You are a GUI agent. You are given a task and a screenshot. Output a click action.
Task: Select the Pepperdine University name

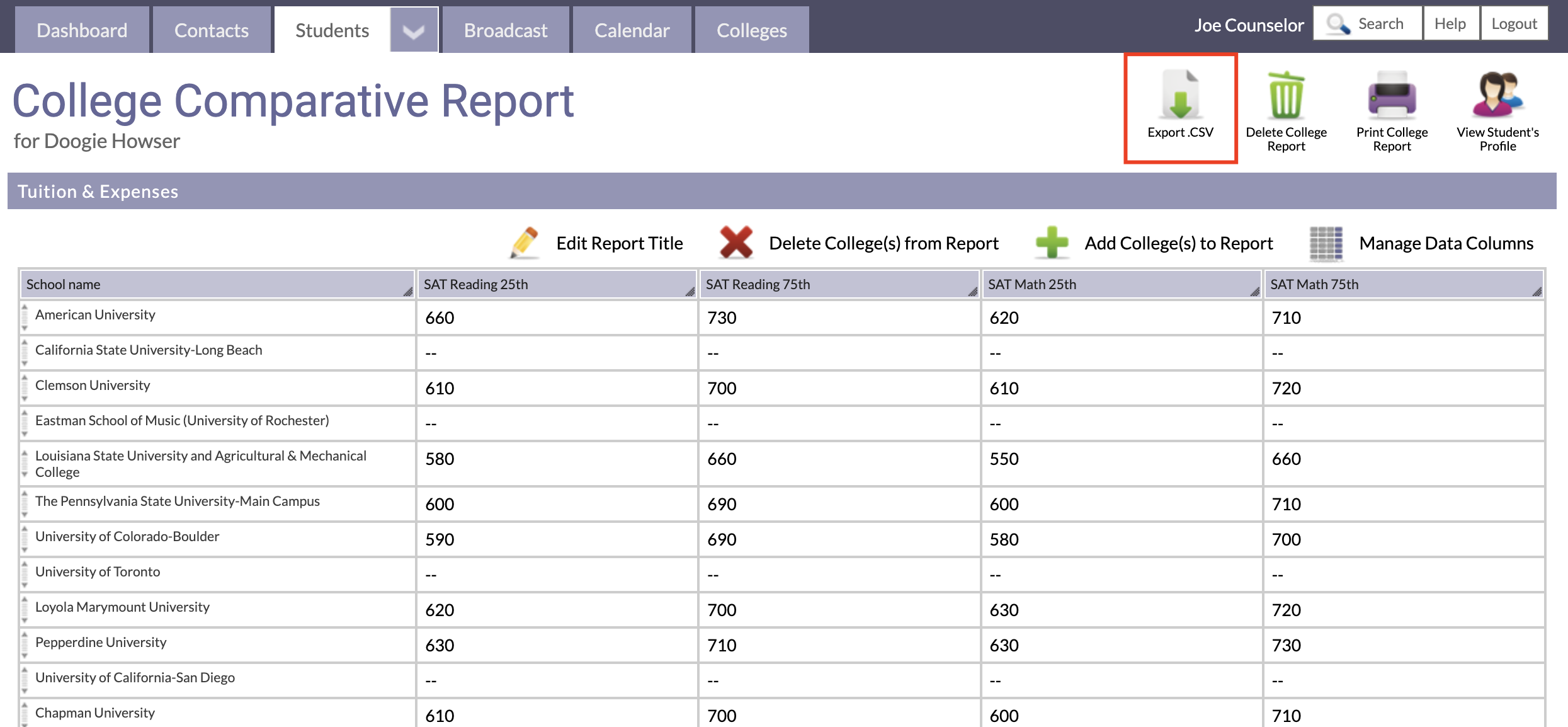point(101,642)
